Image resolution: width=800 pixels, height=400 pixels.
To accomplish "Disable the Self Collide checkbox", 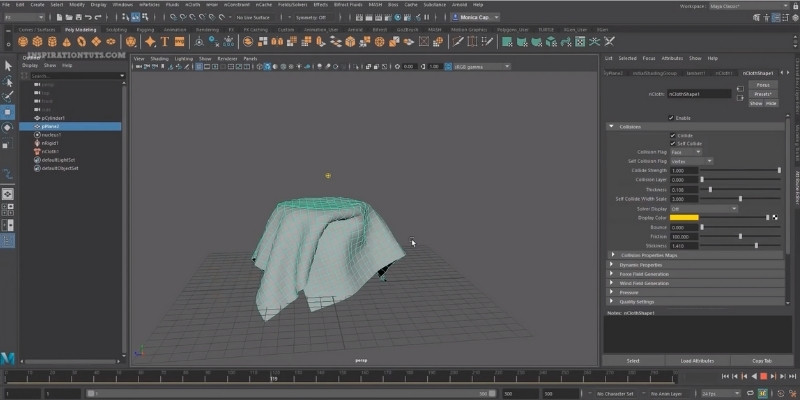I will click(x=673, y=143).
